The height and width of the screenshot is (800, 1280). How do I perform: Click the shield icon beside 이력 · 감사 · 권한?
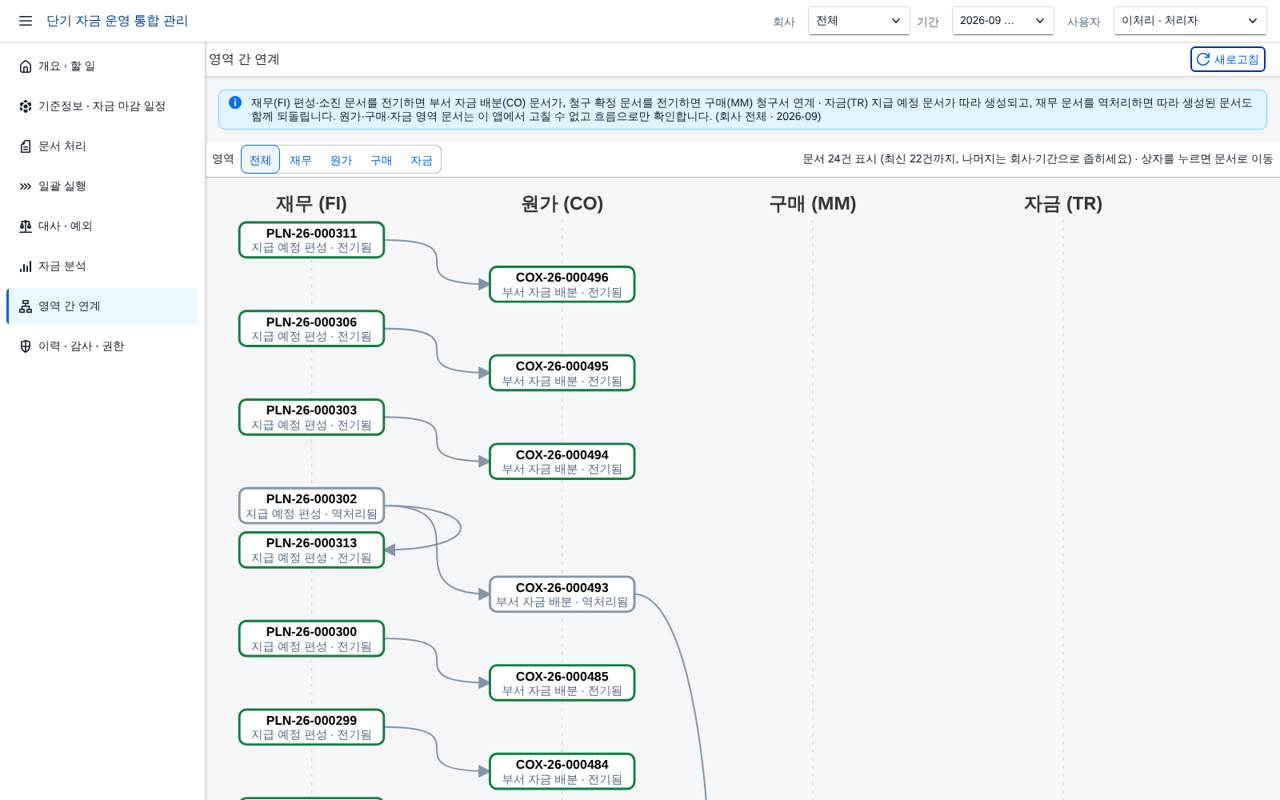pos(26,346)
